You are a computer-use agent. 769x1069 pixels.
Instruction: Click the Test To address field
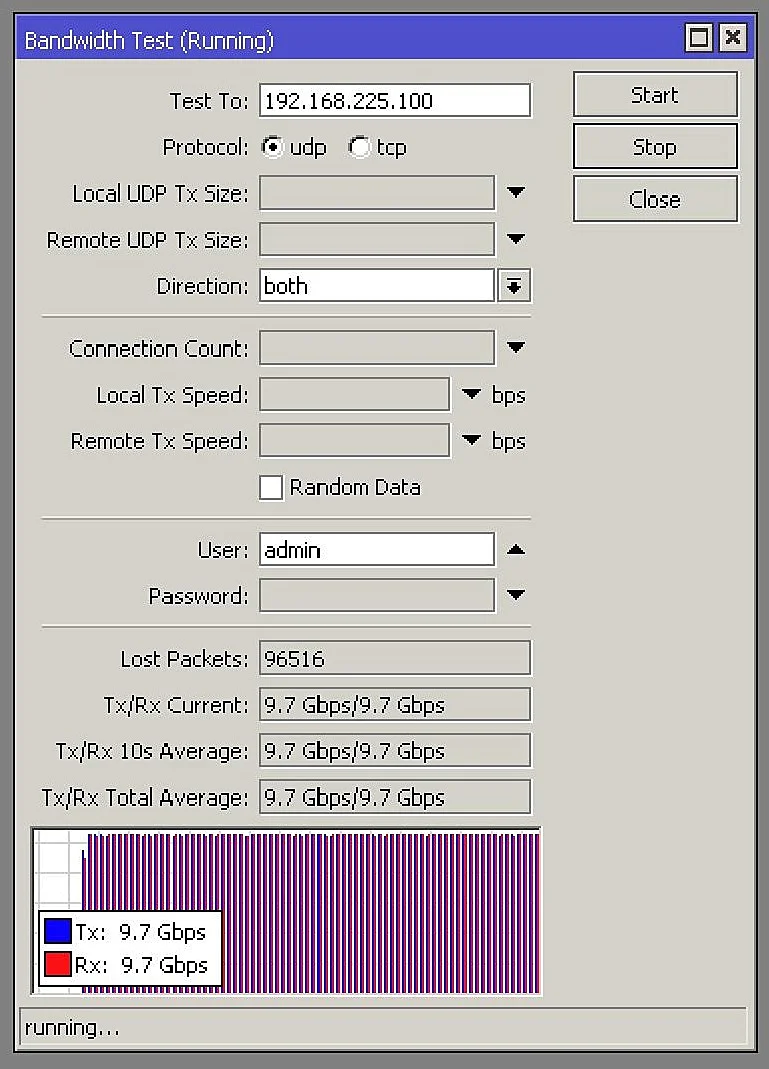[x=395, y=101]
